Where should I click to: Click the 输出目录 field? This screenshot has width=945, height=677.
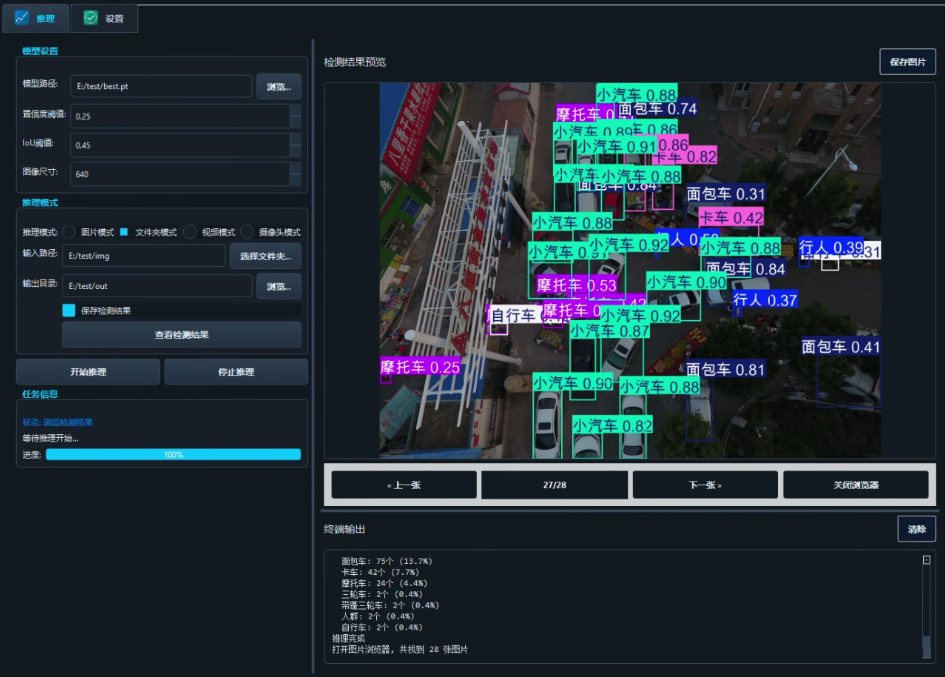[157, 286]
